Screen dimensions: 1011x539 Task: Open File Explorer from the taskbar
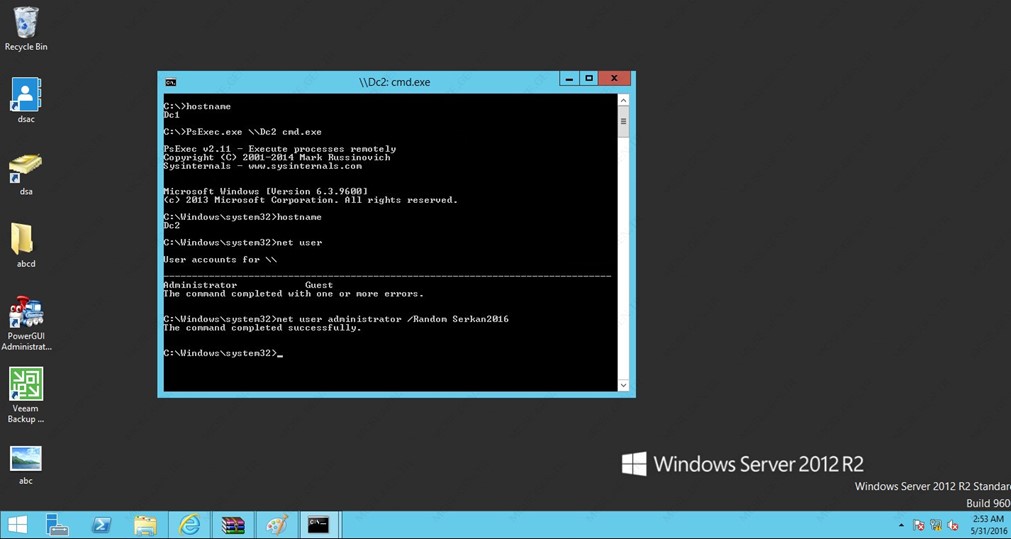click(x=144, y=525)
